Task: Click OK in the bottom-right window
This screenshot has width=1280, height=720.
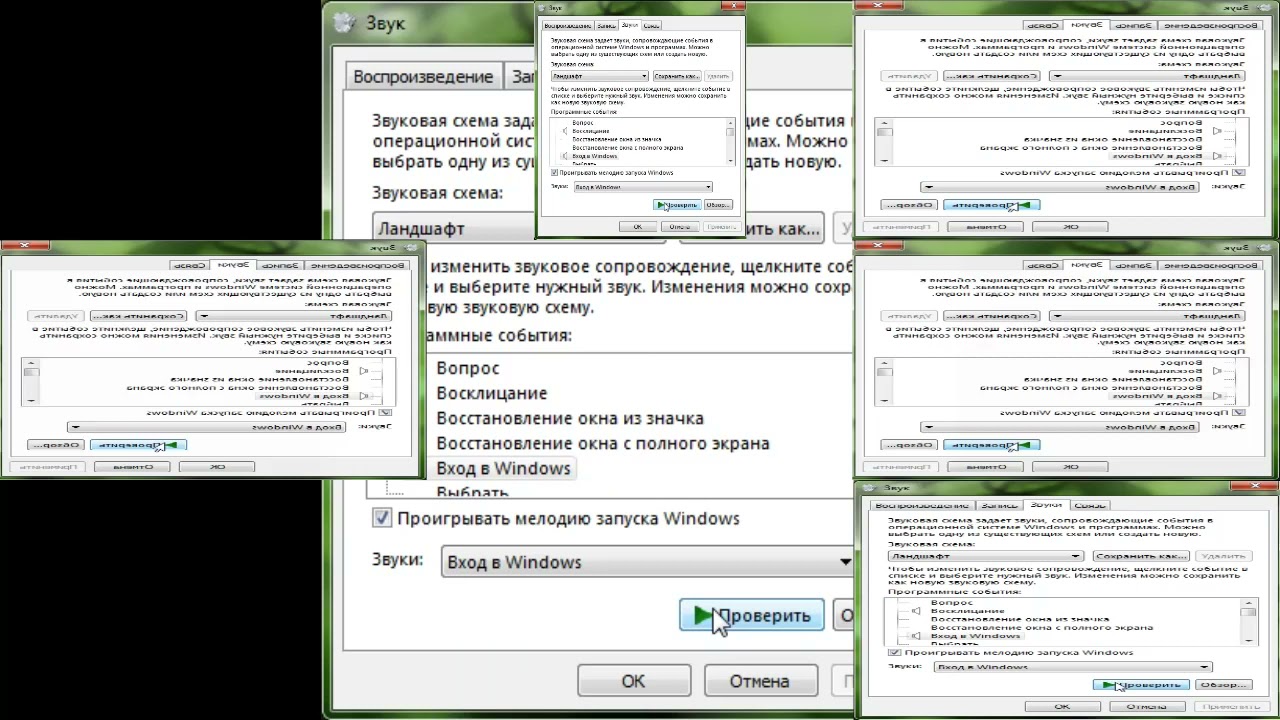Action: click(1063, 706)
